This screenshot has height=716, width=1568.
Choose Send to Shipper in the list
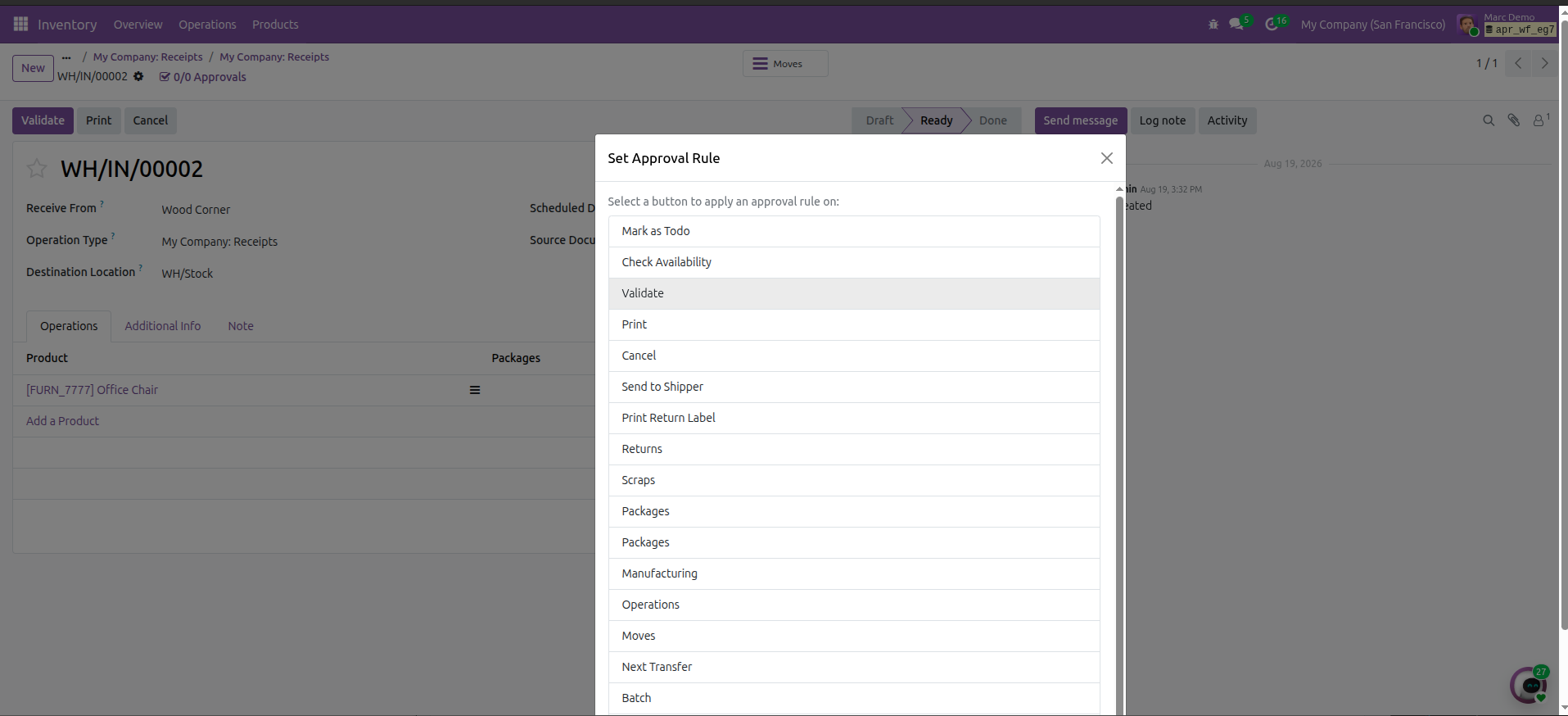854,387
